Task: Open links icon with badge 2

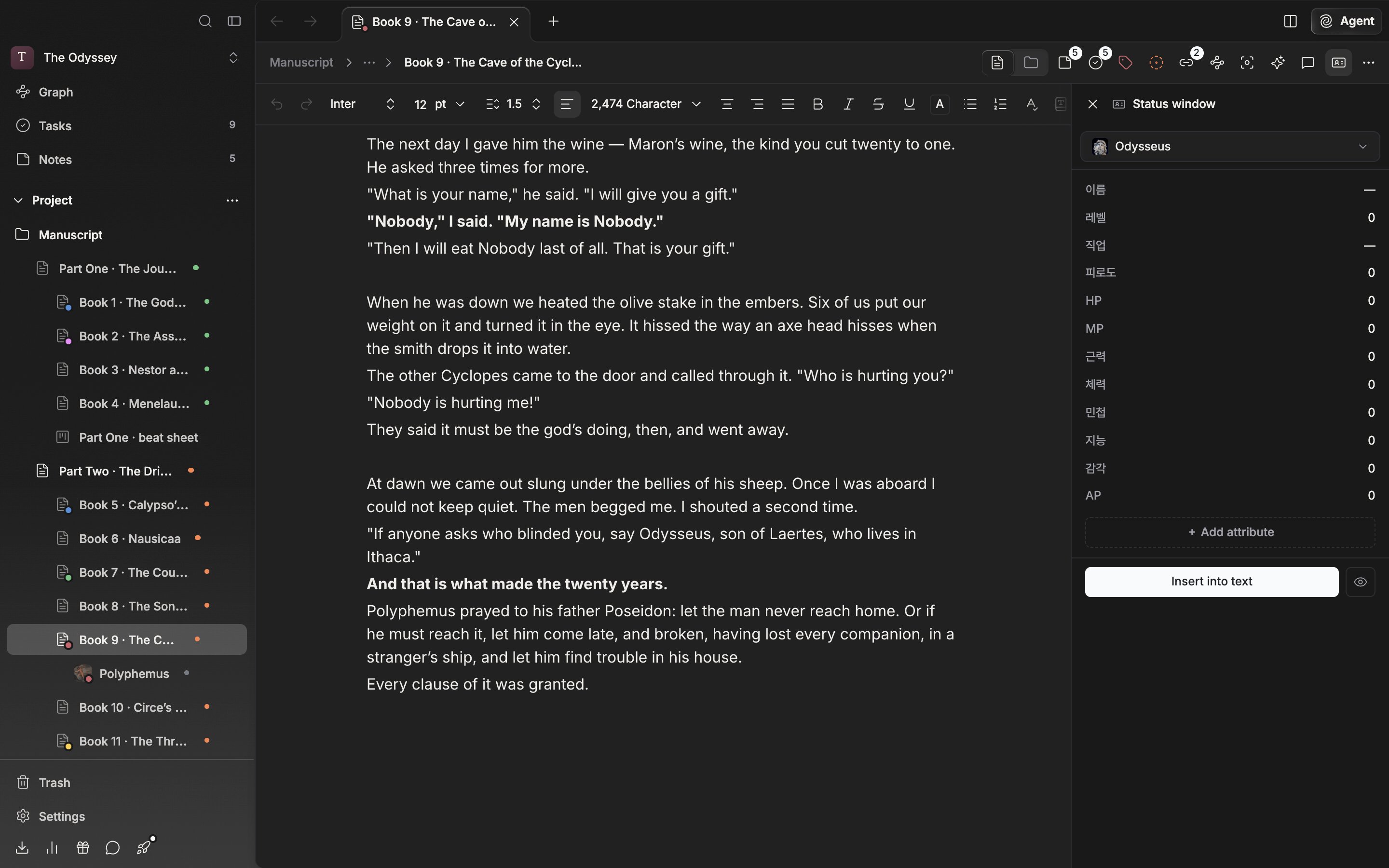Action: [1187, 62]
